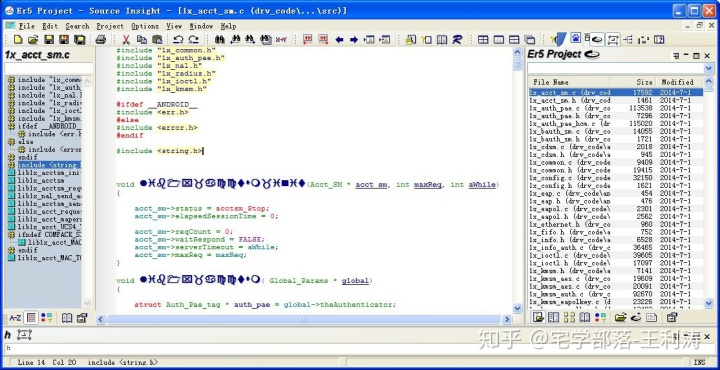Toggle project panel folder browse mode

(x=621, y=317)
